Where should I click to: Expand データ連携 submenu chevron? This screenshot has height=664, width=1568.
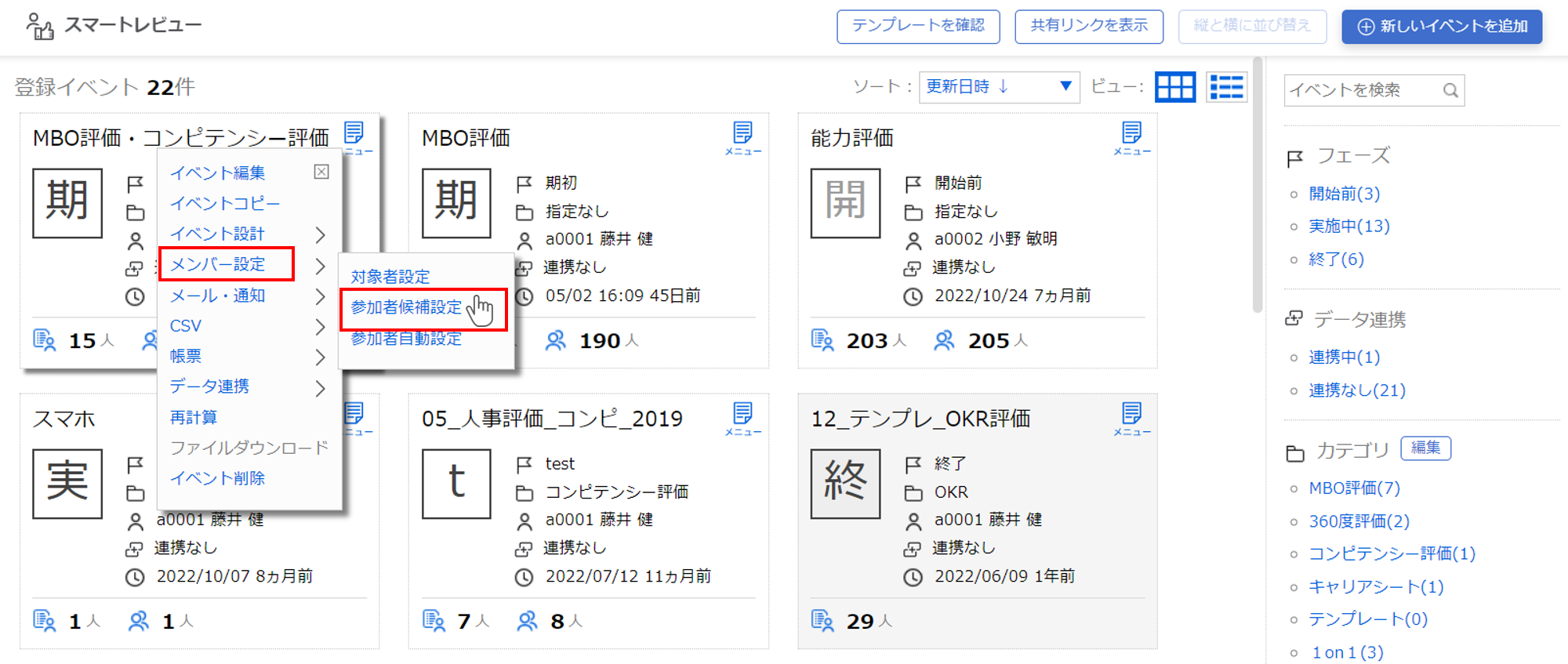320,388
